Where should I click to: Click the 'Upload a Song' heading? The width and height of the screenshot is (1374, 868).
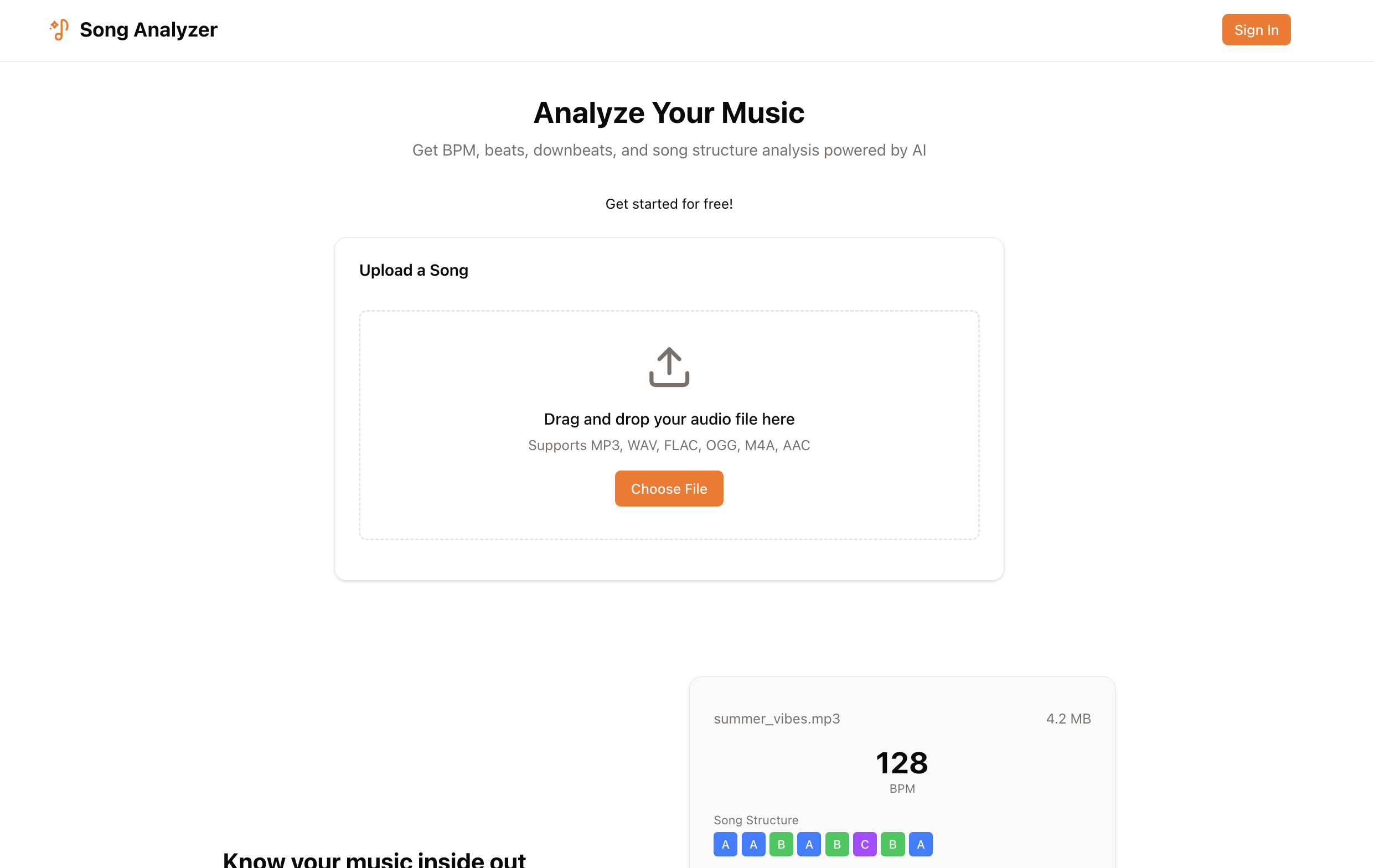(414, 270)
